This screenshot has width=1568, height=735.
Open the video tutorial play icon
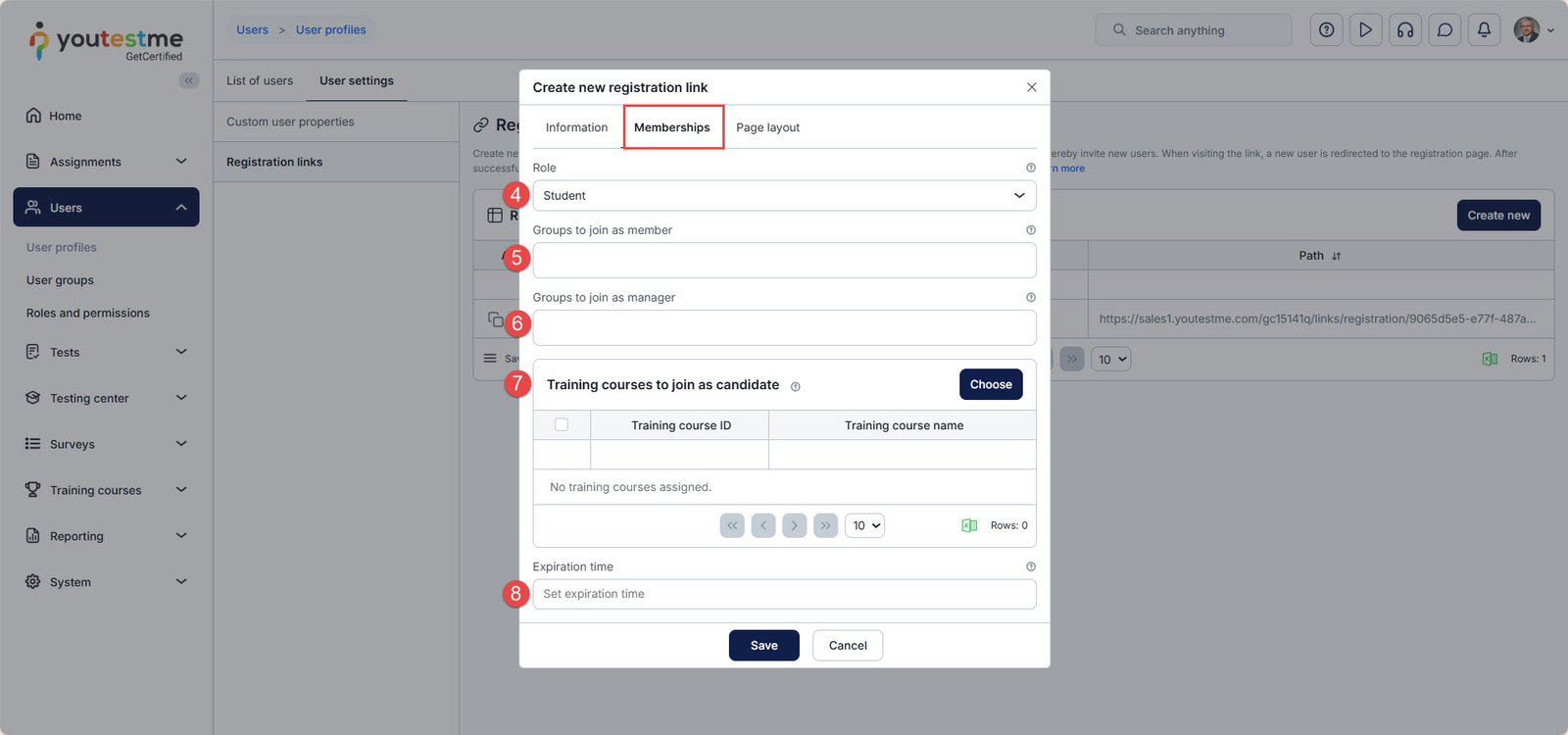(1366, 30)
